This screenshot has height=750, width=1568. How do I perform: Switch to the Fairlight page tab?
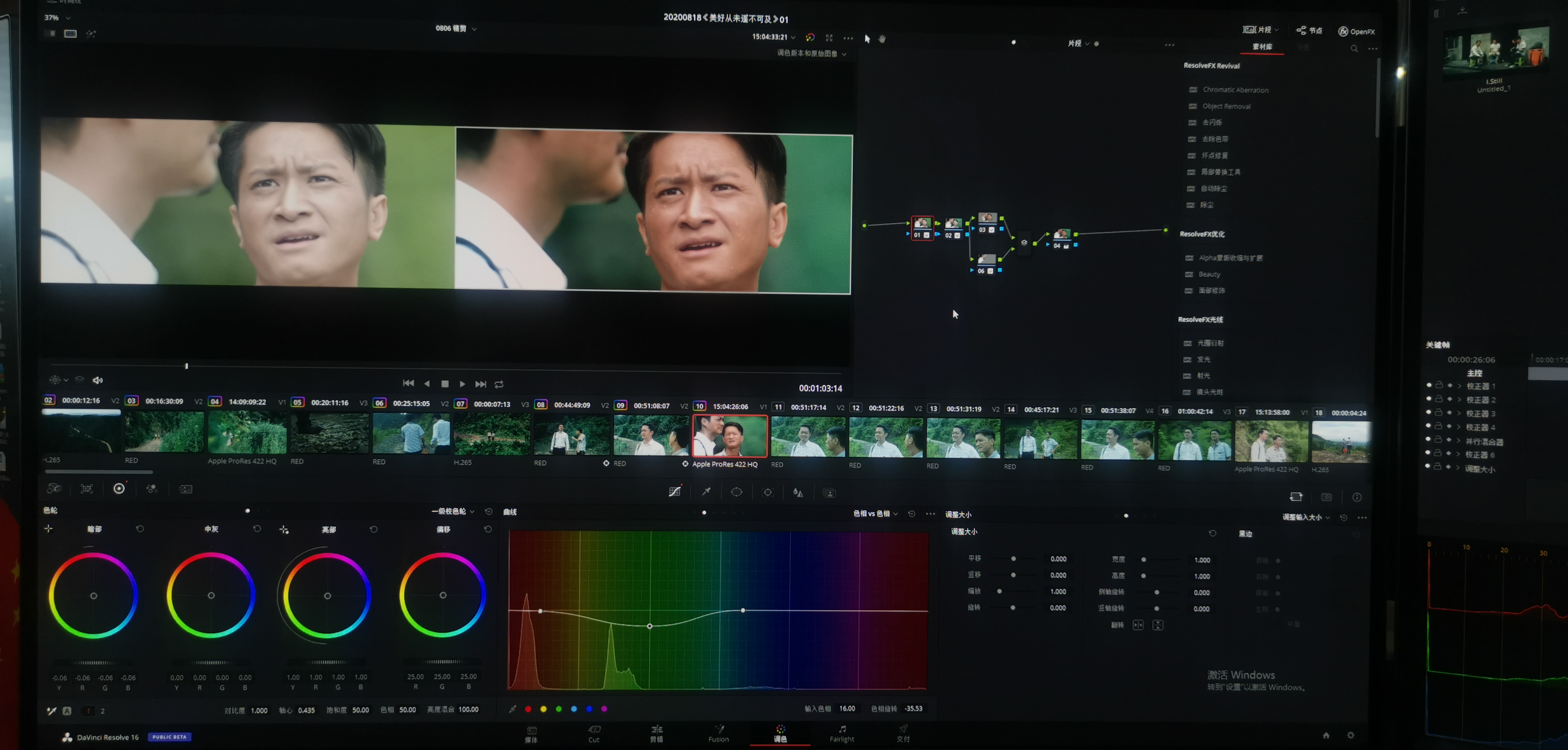[x=842, y=734]
